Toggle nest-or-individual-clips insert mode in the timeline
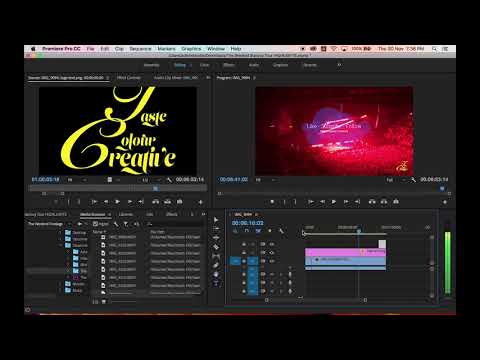 point(235,231)
